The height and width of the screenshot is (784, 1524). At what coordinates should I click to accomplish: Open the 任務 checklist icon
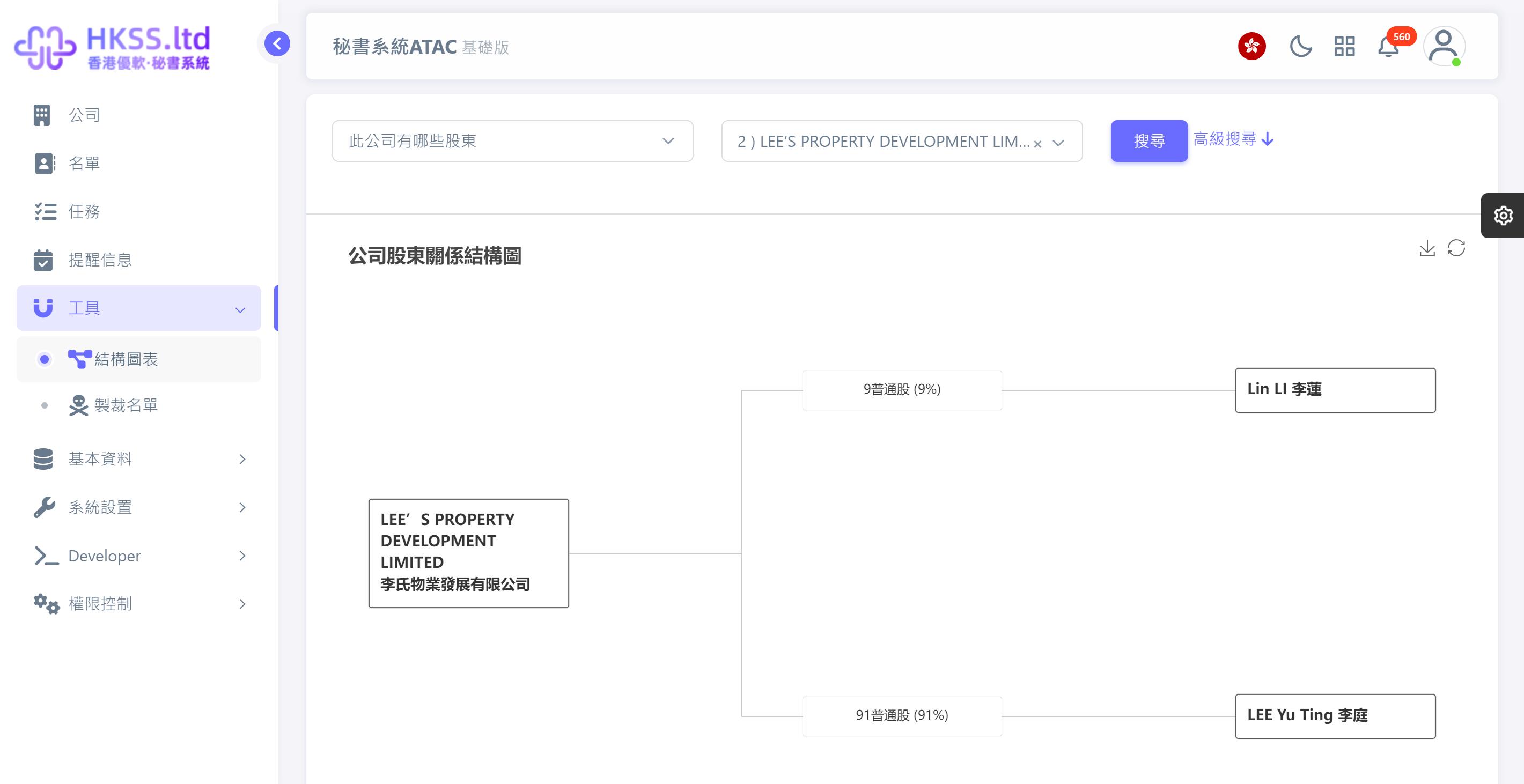pos(45,212)
